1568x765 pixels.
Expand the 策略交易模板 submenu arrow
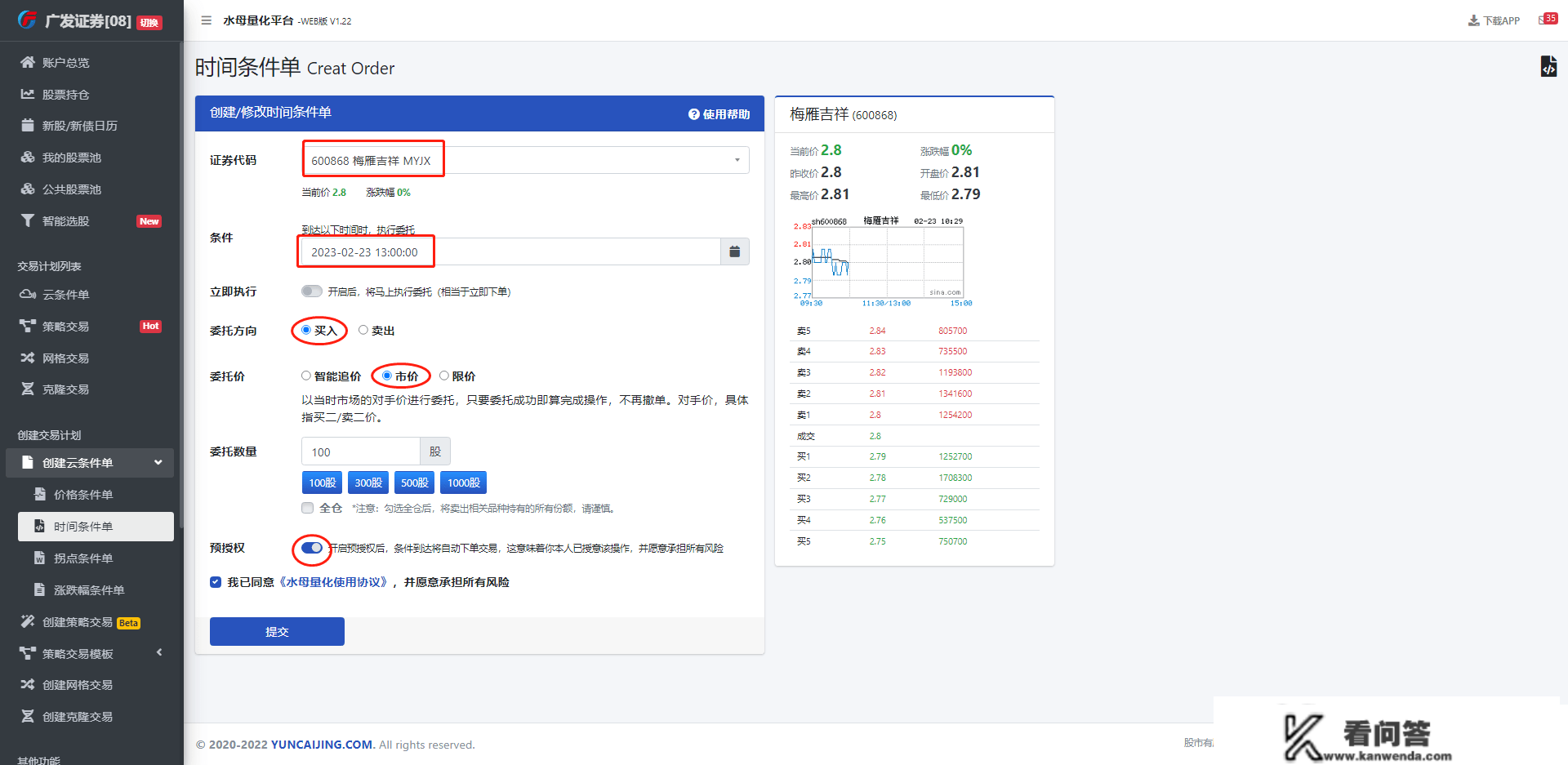(159, 652)
